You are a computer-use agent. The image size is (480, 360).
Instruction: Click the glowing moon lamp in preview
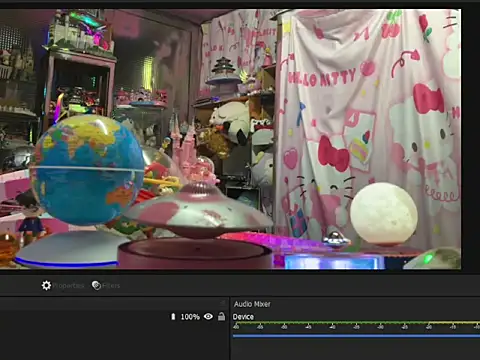pyautogui.click(x=384, y=213)
